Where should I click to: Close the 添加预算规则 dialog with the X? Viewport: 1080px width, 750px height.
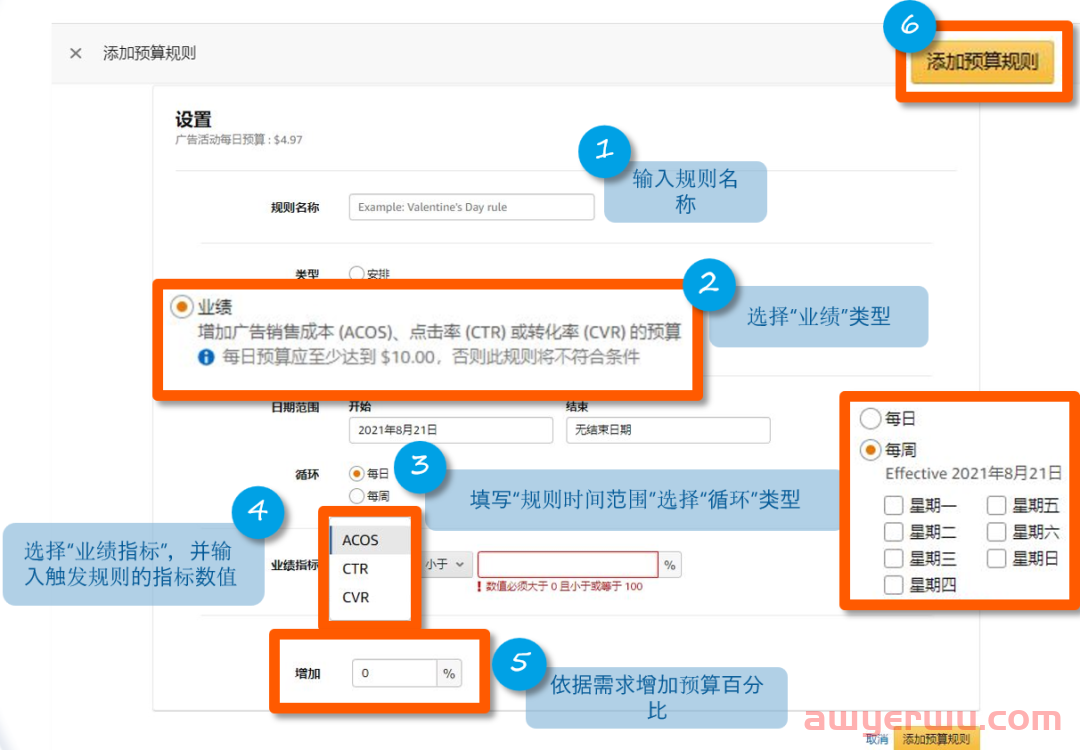tap(76, 53)
